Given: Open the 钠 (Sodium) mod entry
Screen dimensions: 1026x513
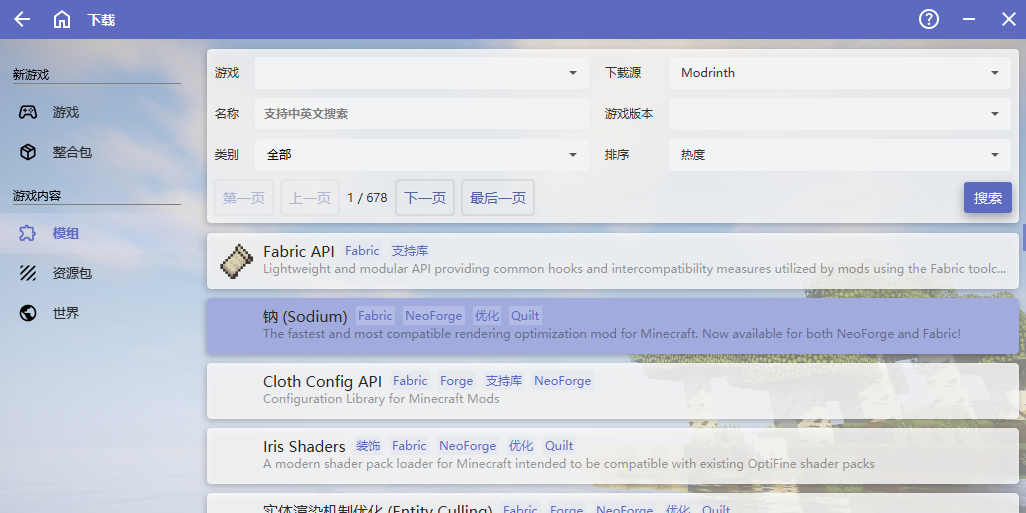Looking at the screenshot, I should [612, 325].
